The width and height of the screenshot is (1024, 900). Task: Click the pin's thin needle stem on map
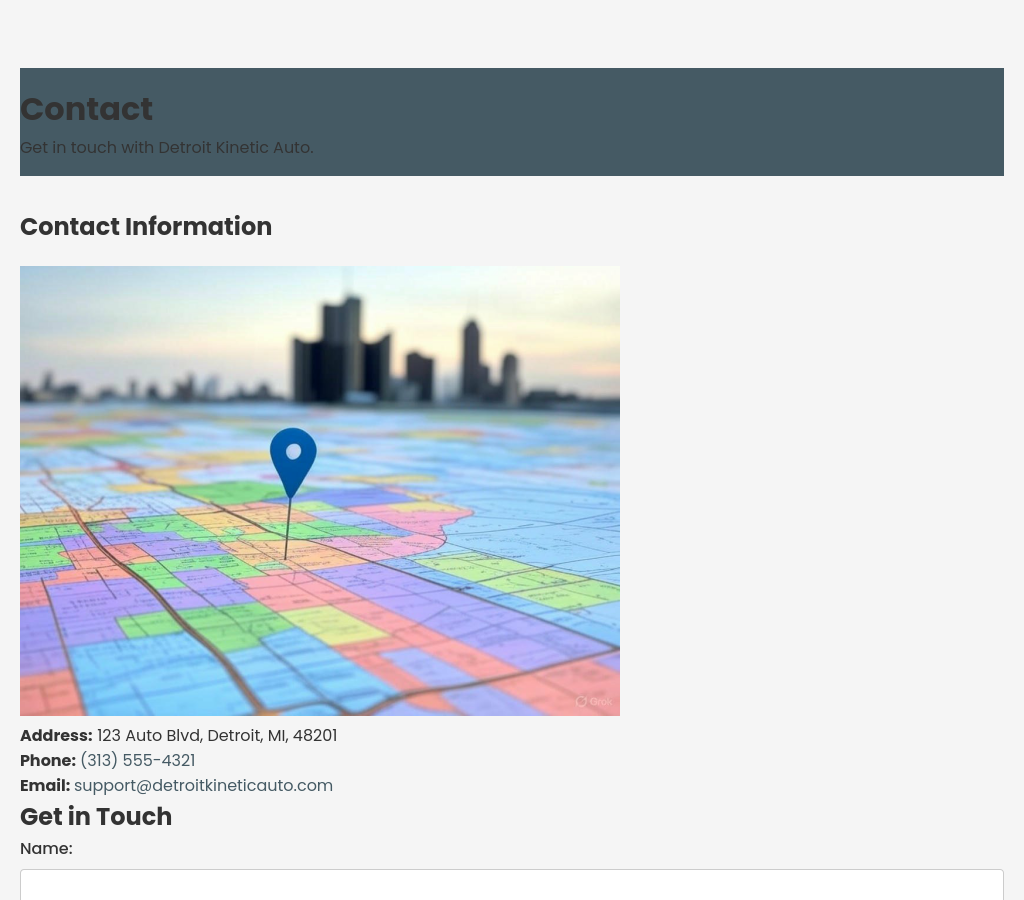point(288,530)
